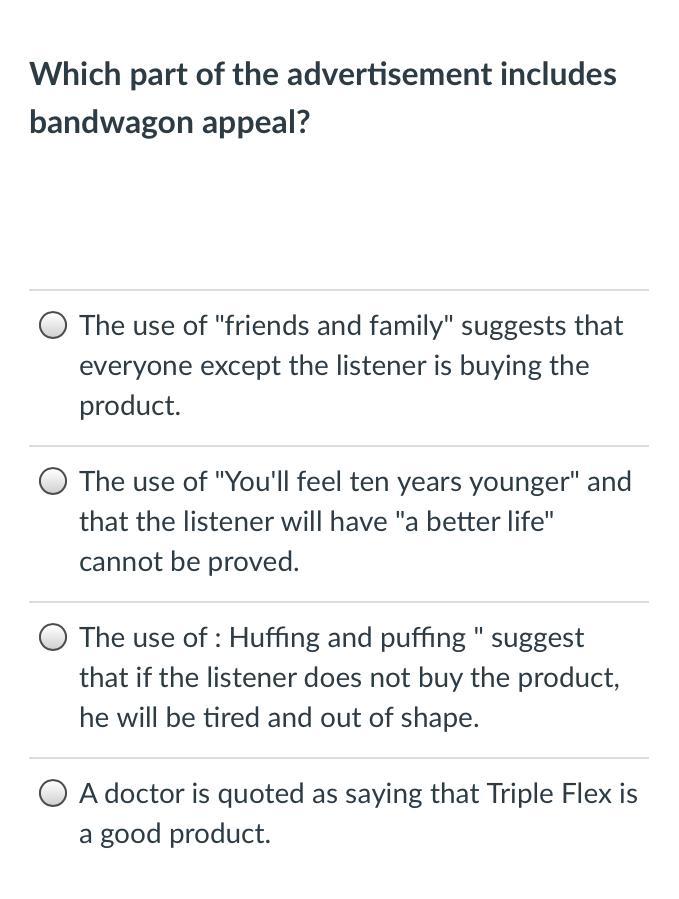This screenshot has width=679, height=899.
Task: Click the line "he will be tired and out of shape."
Action: click(279, 718)
